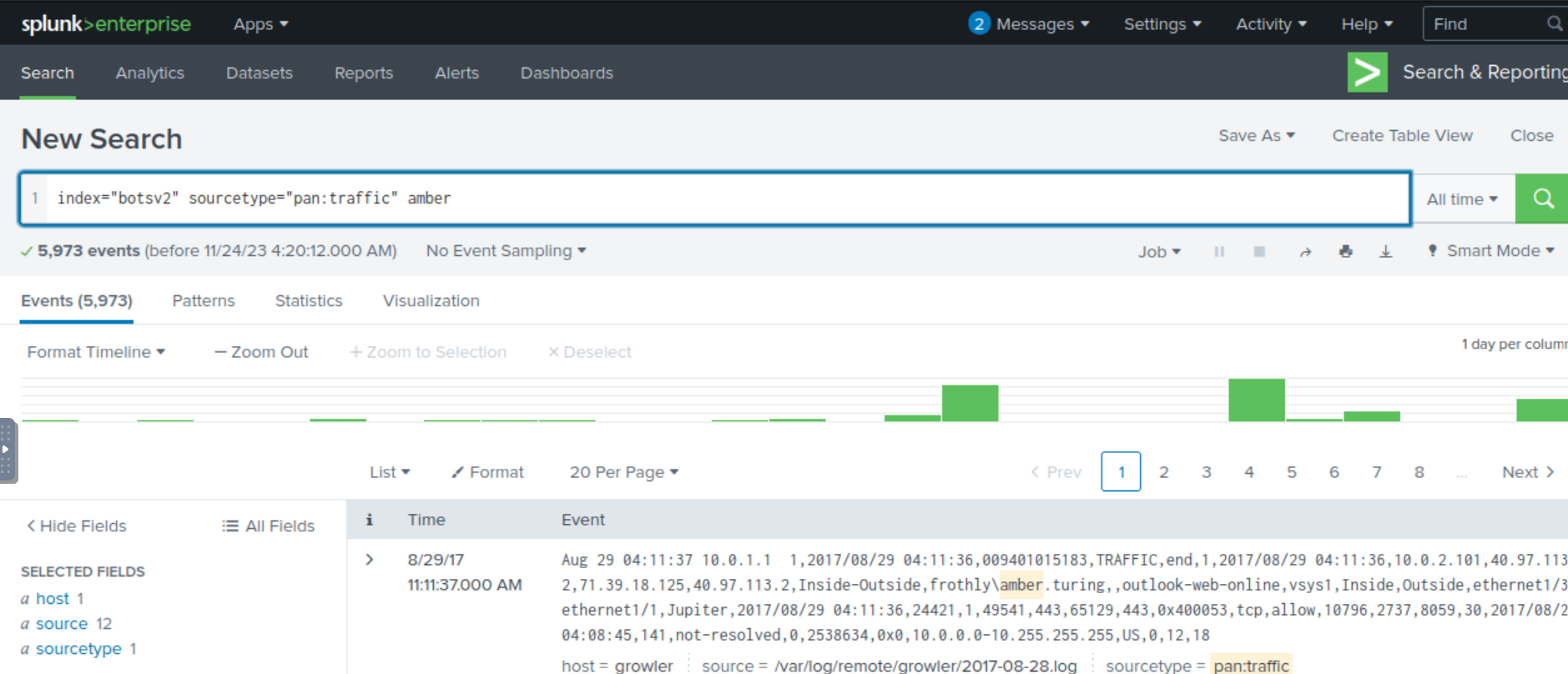Open Save As dropdown
1568x674 pixels.
point(1257,135)
